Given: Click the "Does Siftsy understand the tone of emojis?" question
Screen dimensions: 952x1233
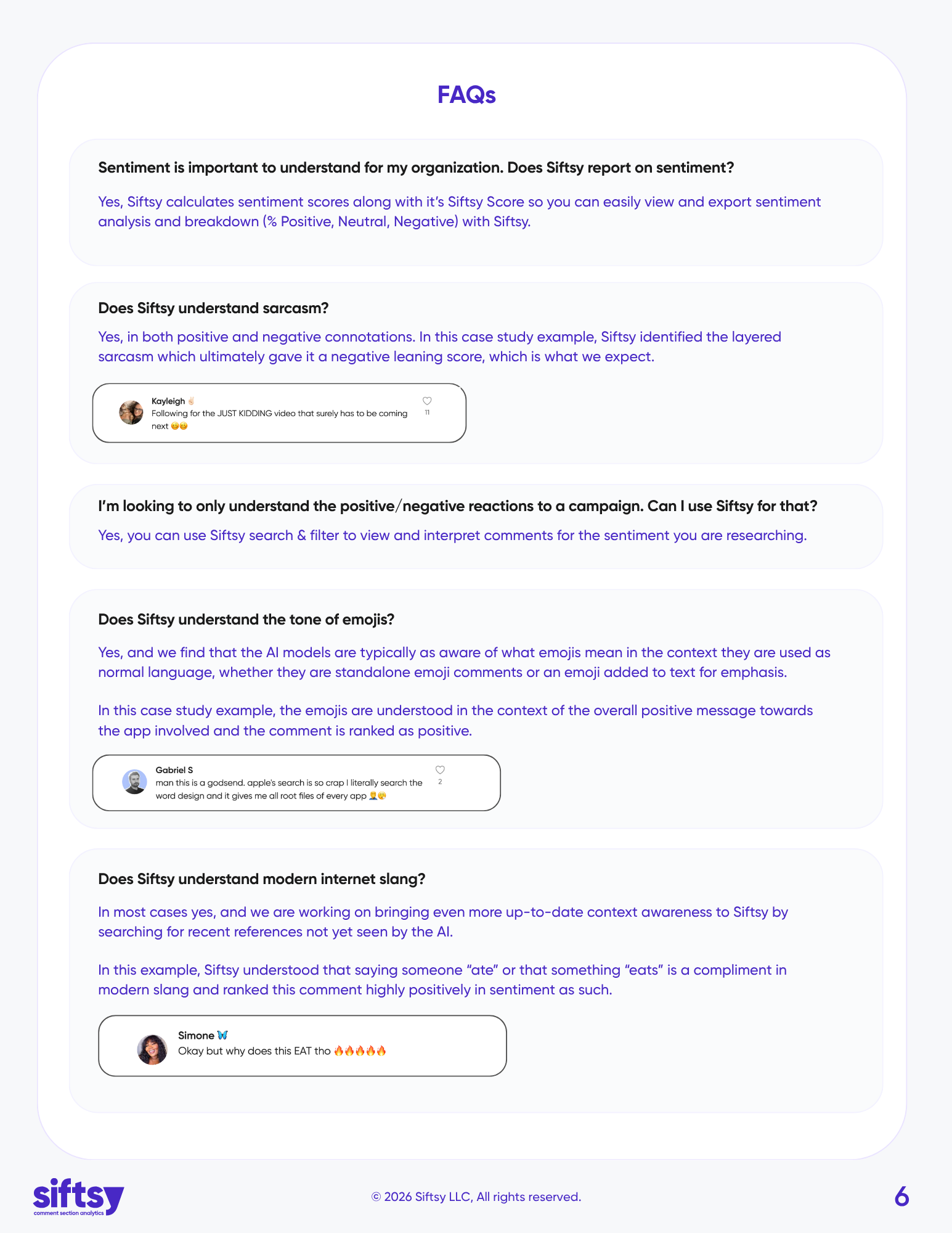Looking at the screenshot, I should click(x=246, y=620).
